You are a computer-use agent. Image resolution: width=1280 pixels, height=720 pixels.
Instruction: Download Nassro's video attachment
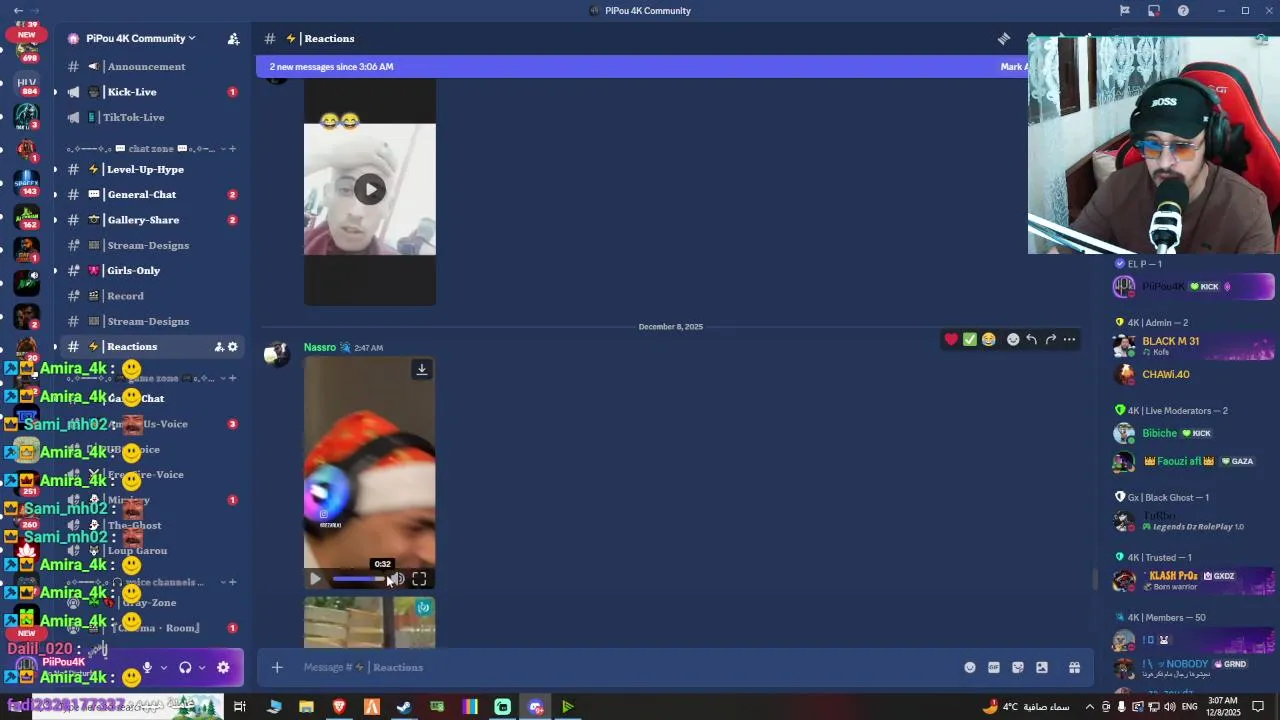422,370
